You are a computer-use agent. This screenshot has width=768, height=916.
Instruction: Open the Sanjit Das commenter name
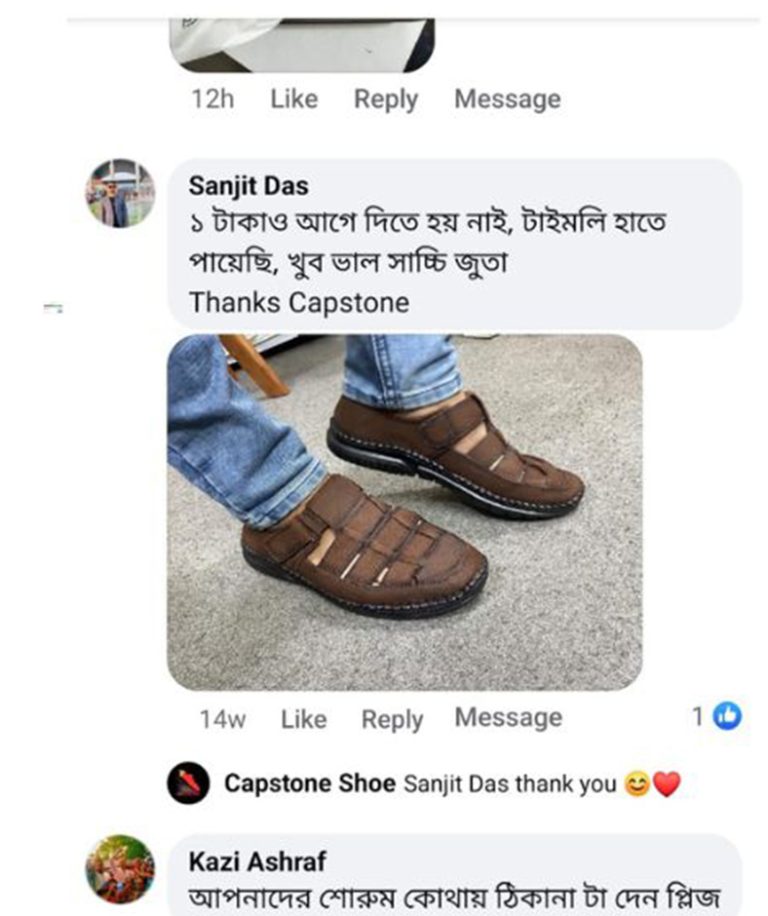pyautogui.click(x=249, y=186)
